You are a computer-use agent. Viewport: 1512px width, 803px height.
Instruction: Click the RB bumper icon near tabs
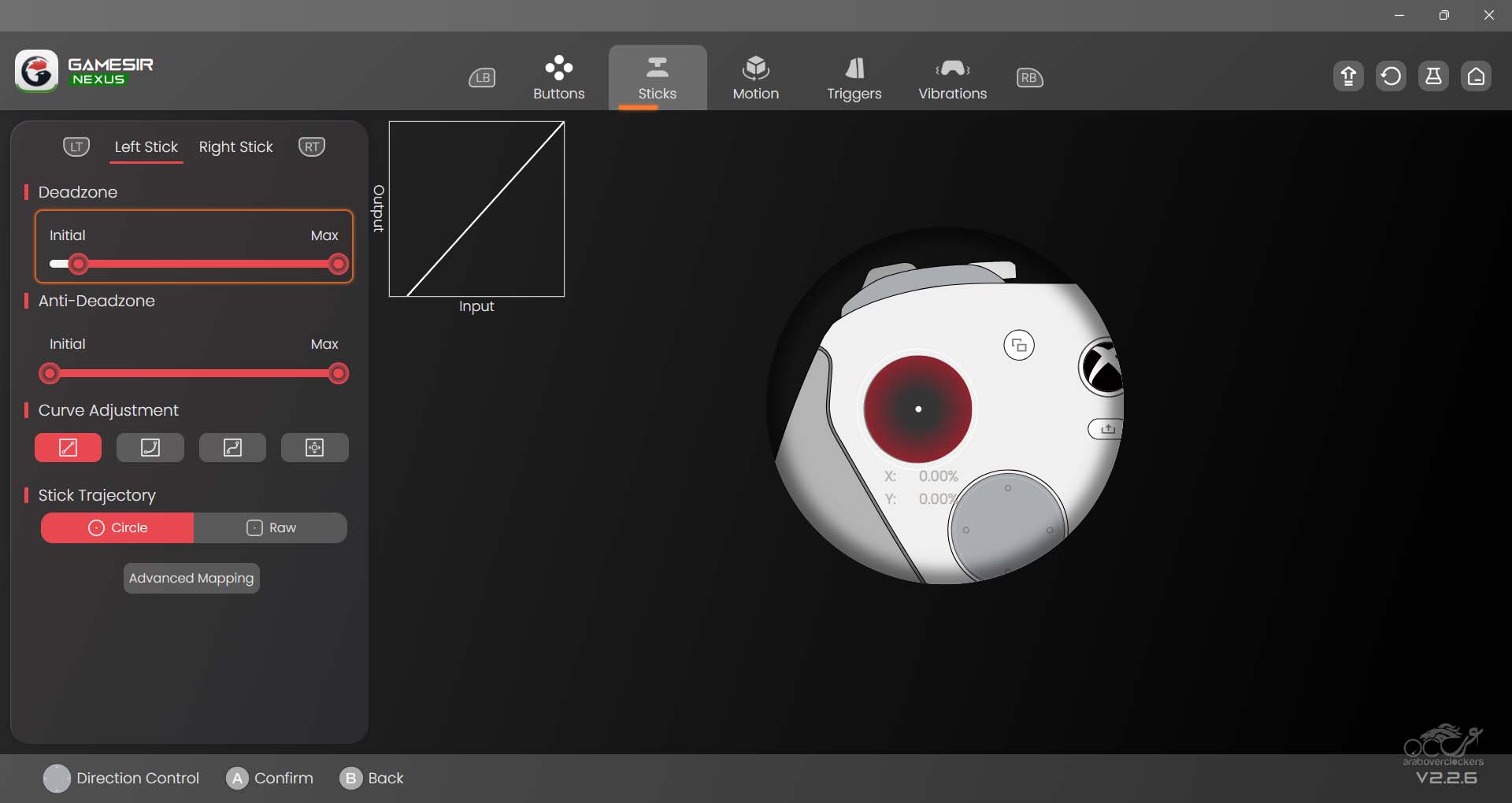tap(1029, 78)
